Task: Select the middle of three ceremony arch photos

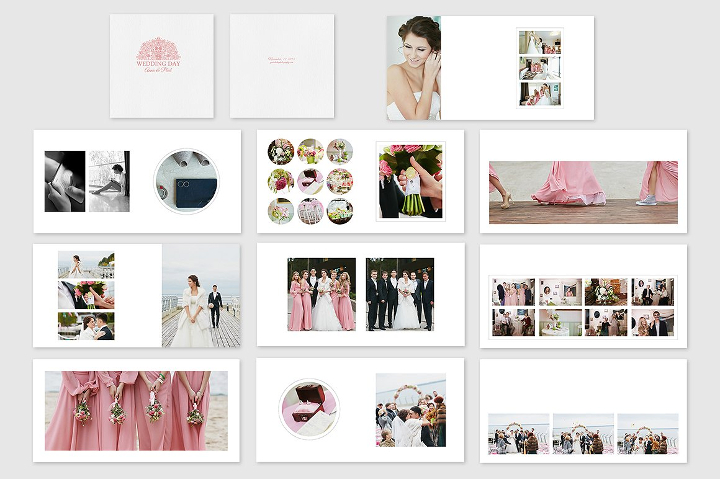Action: click(583, 434)
